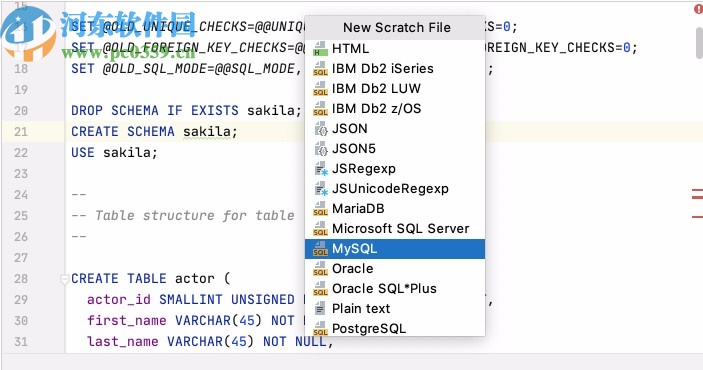Screen dimensions: 703x370
Task: Click '@OLD_SQL_MODE' variable on line 18
Action: [x=155, y=69]
